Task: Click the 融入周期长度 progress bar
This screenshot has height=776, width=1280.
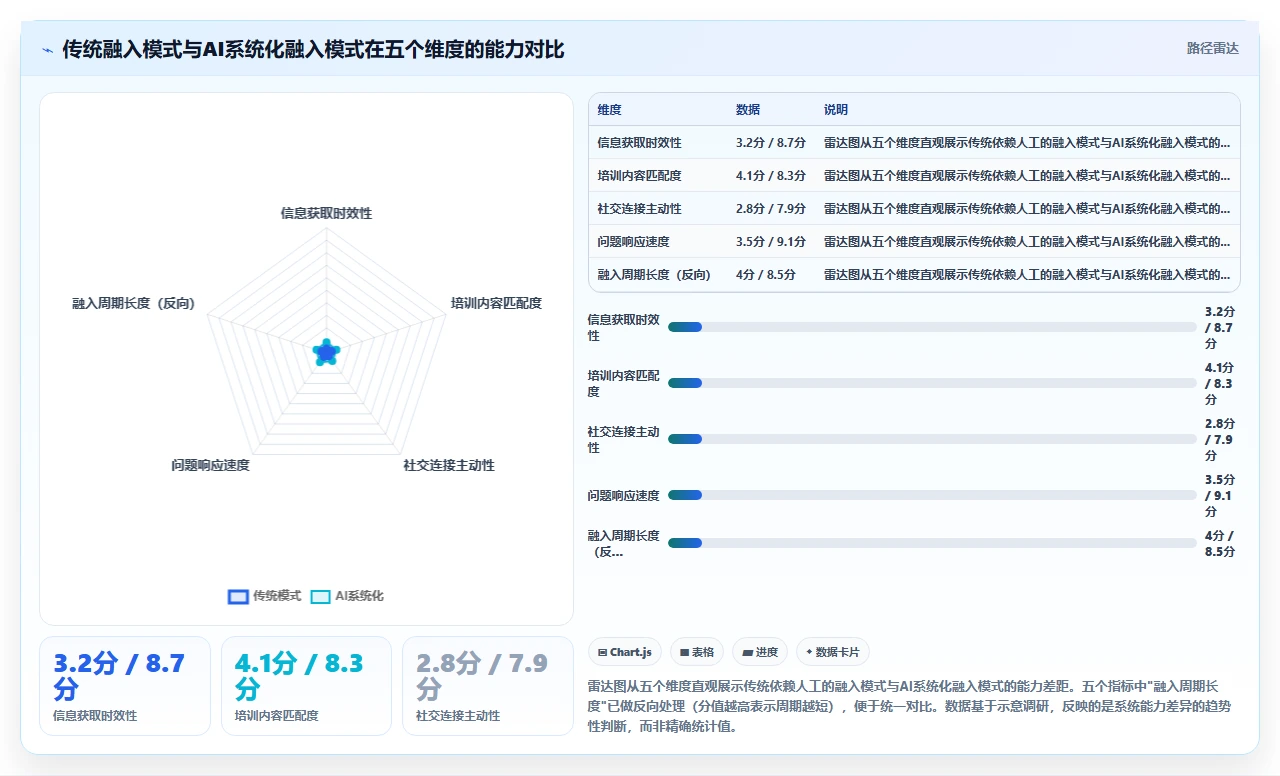Action: [932, 543]
